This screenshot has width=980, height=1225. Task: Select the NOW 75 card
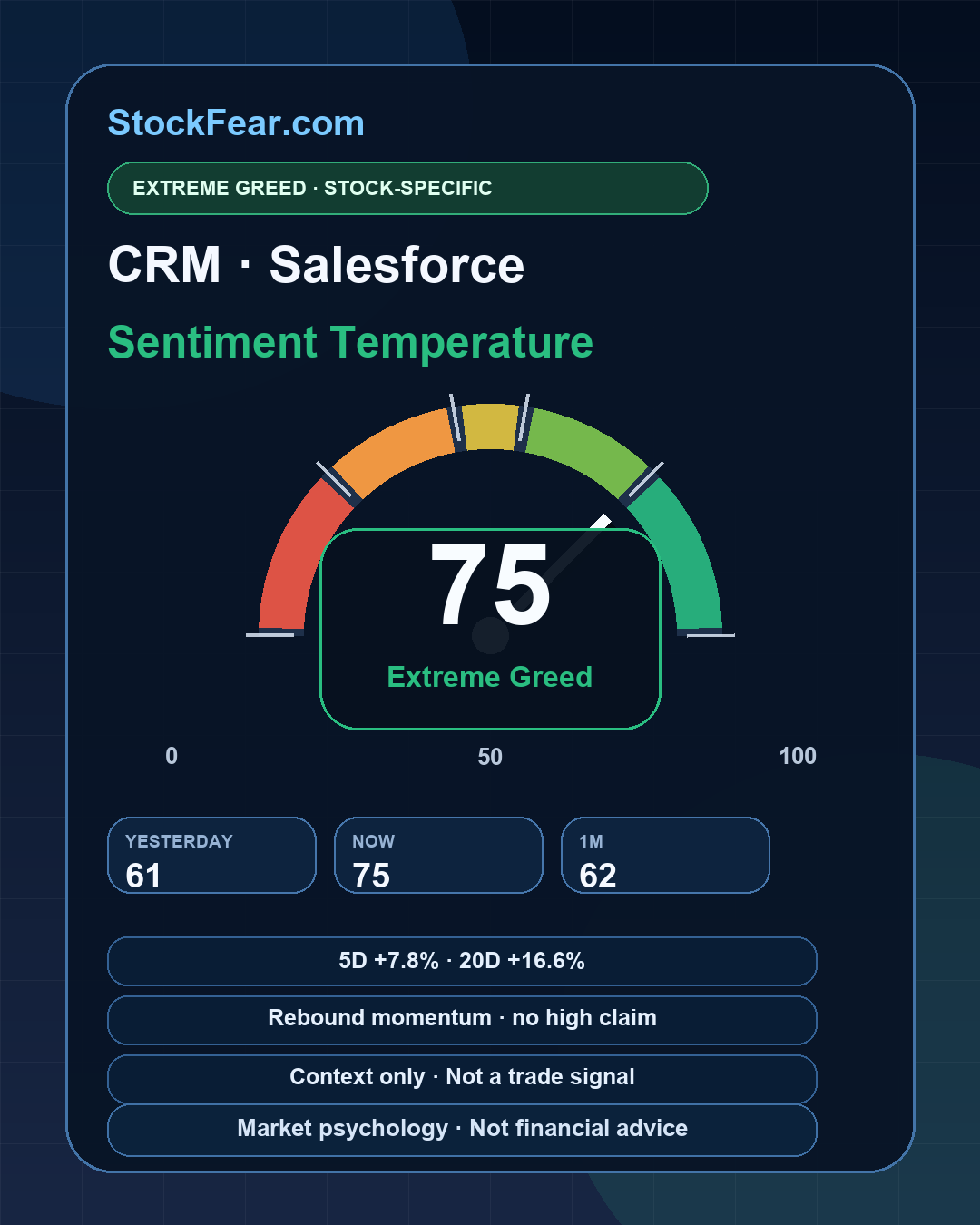tap(439, 856)
